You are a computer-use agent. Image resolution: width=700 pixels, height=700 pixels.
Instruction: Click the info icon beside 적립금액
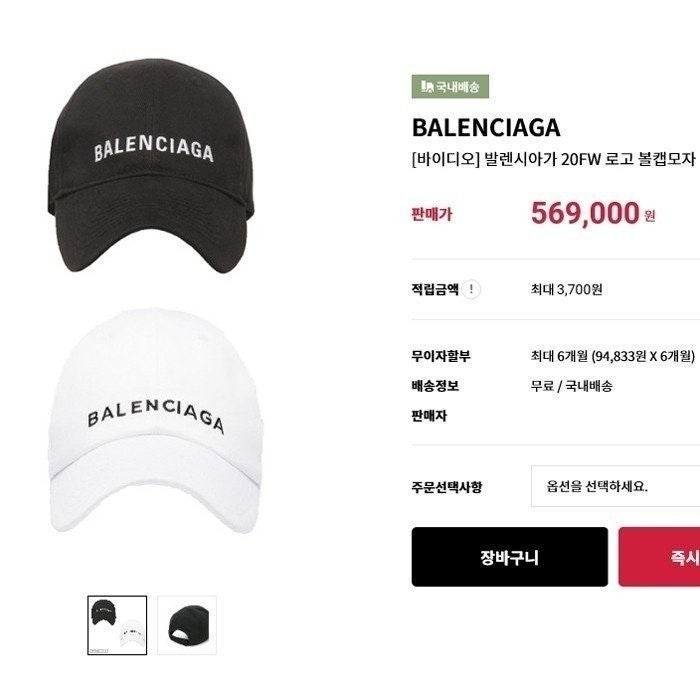(471, 289)
